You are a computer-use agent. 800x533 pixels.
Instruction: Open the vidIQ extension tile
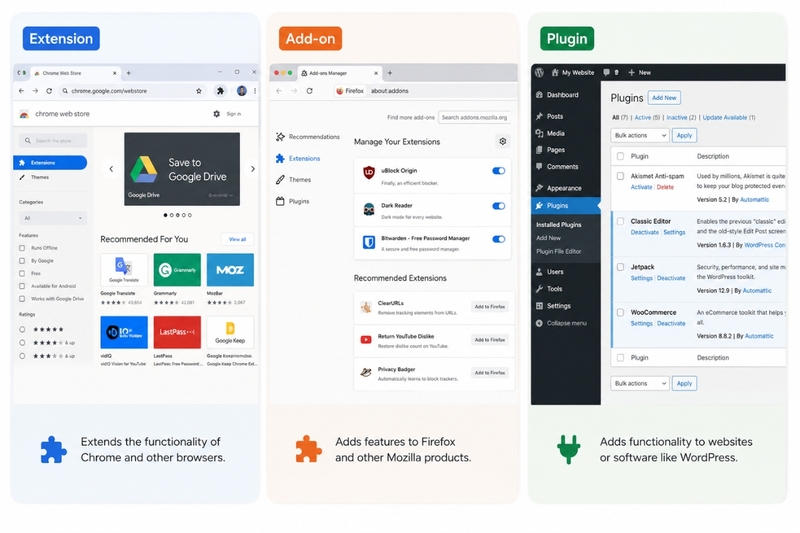pos(124,332)
